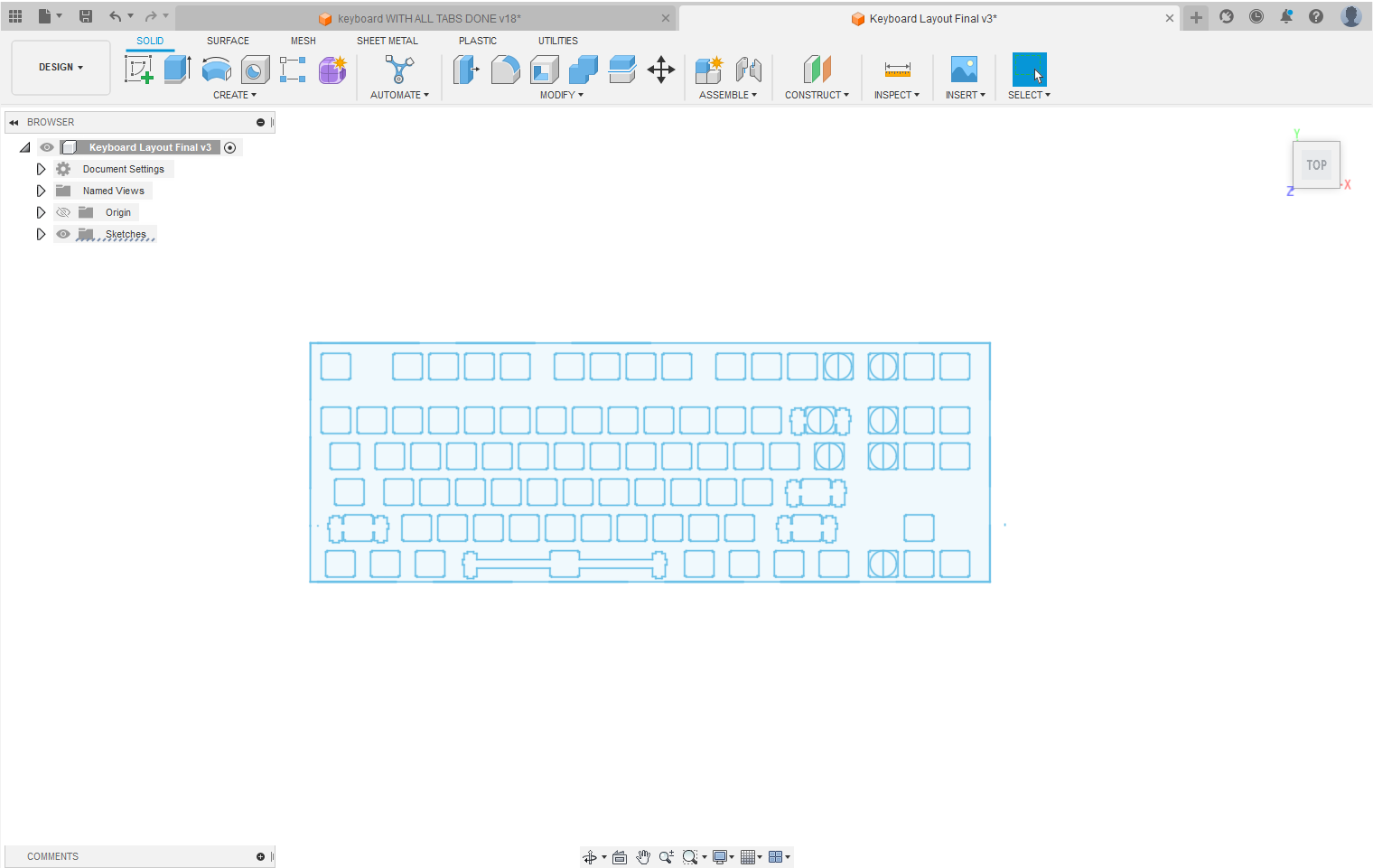
Task: Open the CREATE dropdown menu
Action: click(235, 95)
